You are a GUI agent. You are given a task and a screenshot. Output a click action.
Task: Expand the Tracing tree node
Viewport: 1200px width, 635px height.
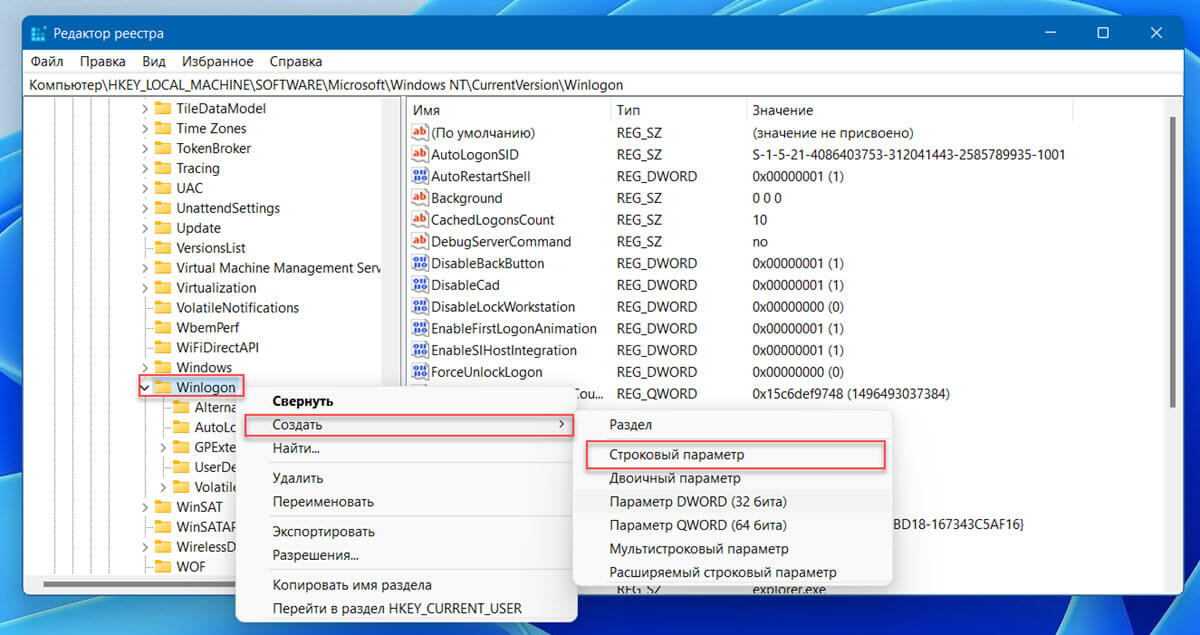click(x=144, y=168)
